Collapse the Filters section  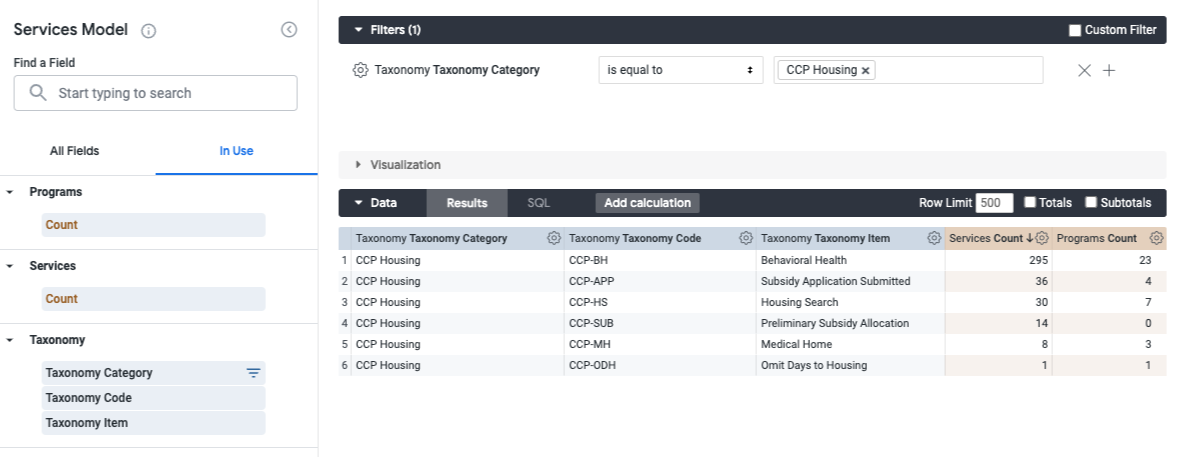(x=358, y=30)
